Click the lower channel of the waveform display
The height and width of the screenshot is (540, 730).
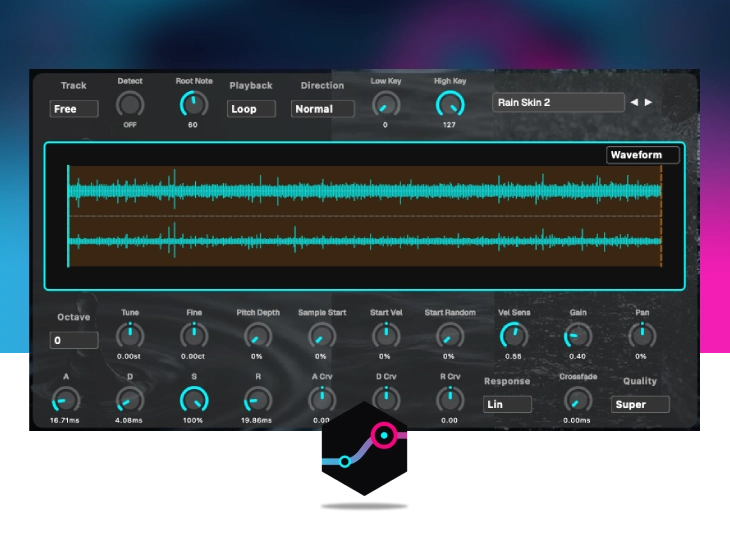coord(365,241)
